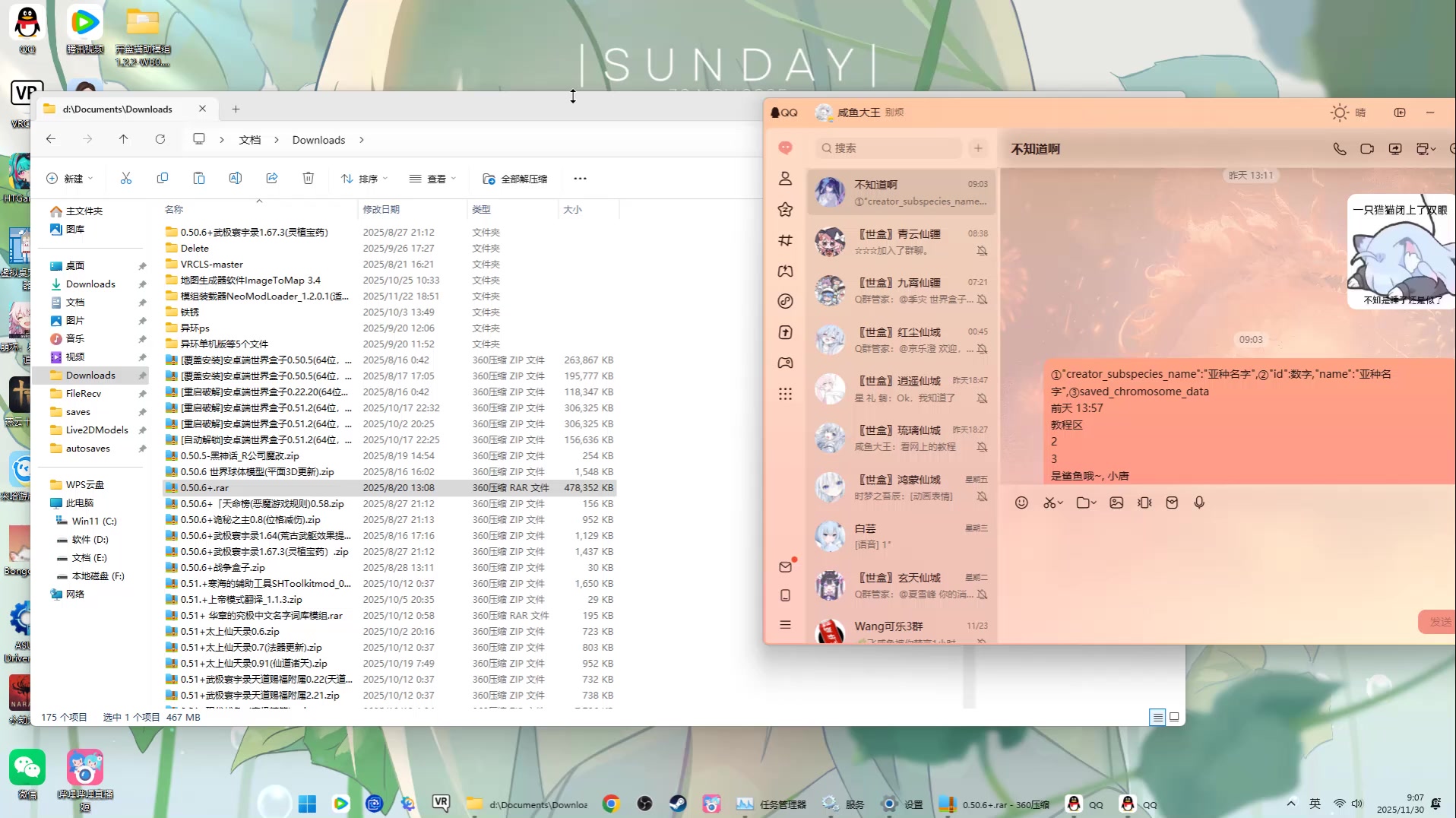Open the image picker icon in chat toolbar
This screenshot has height=818, width=1456.
pos(1116,503)
